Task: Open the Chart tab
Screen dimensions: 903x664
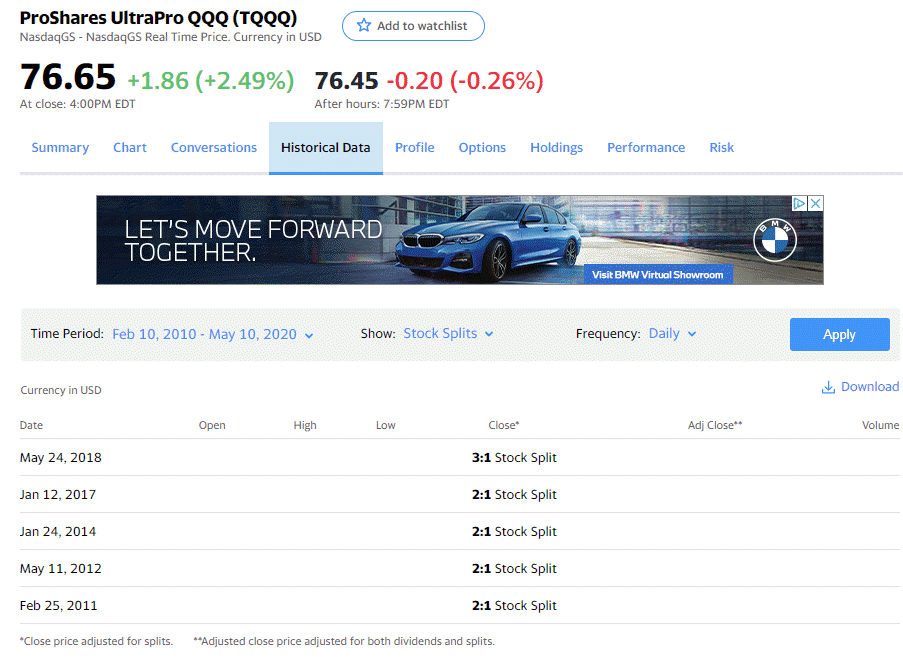Action: pyautogui.click(x=130, y=147)
